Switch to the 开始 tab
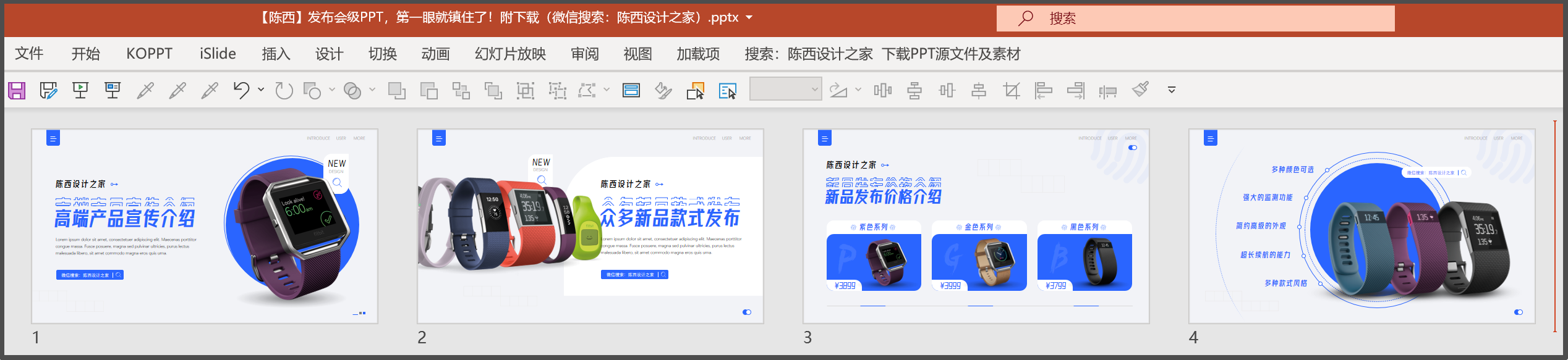 (85, 54)
